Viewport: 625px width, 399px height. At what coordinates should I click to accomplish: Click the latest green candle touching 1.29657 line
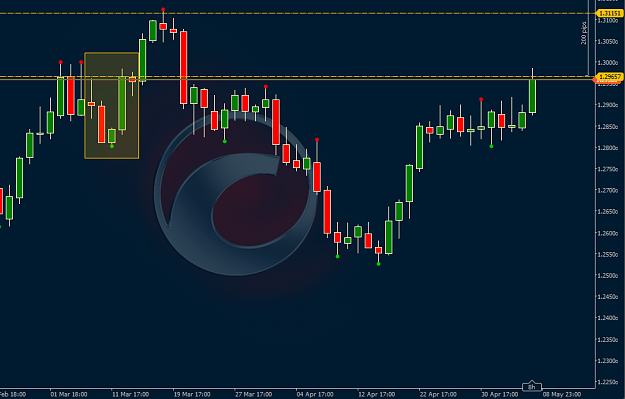click(x=532, y=96)
